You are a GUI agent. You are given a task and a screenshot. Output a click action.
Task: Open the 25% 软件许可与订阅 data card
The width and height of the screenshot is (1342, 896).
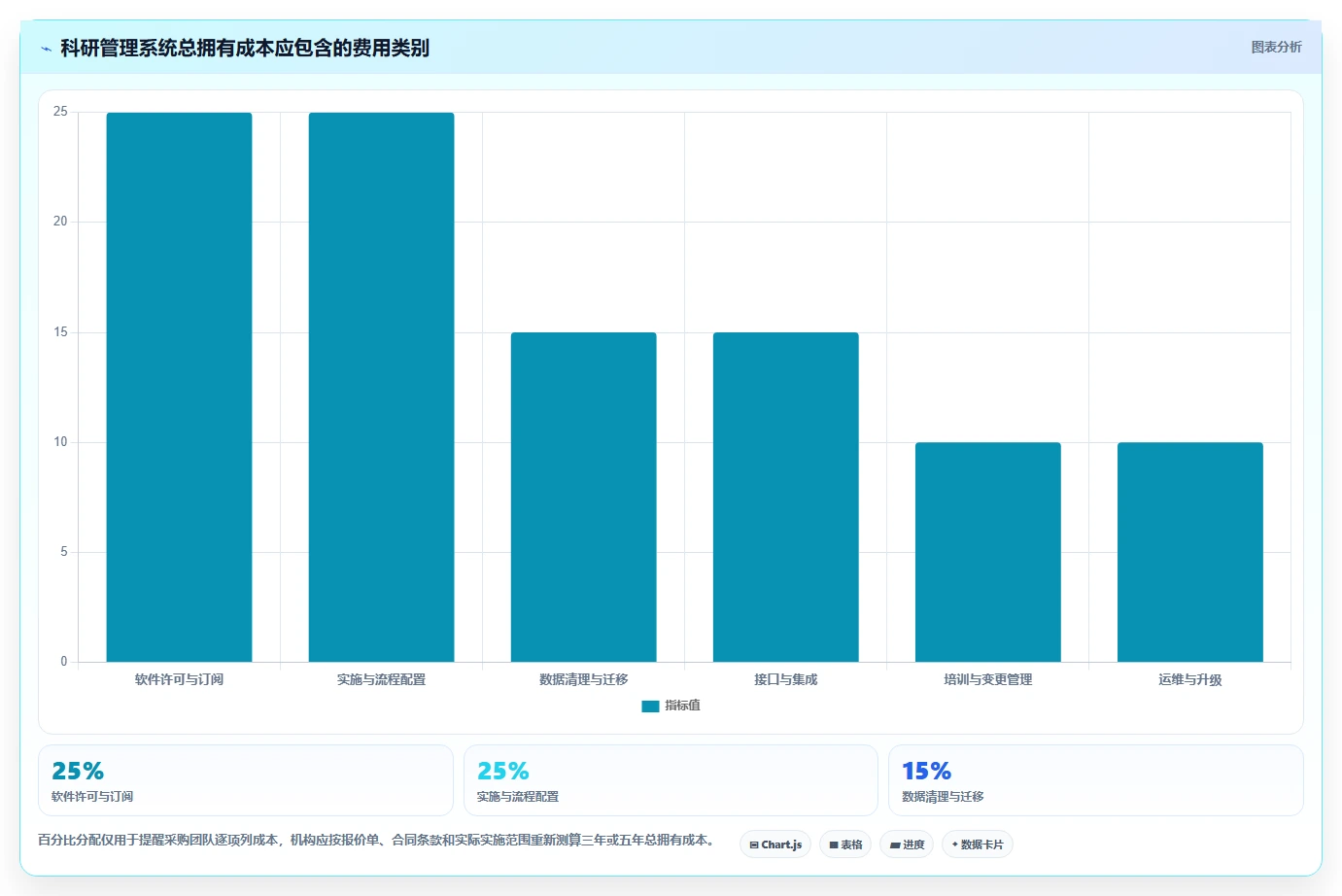pos(246,780)
